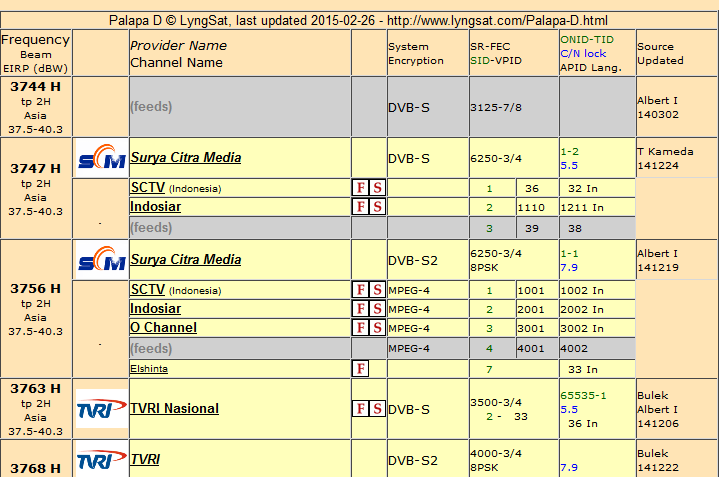This screenshot has height=477, width=719.
Task: Open the Indosiar link in the 3747 H group
Action: 155,207
